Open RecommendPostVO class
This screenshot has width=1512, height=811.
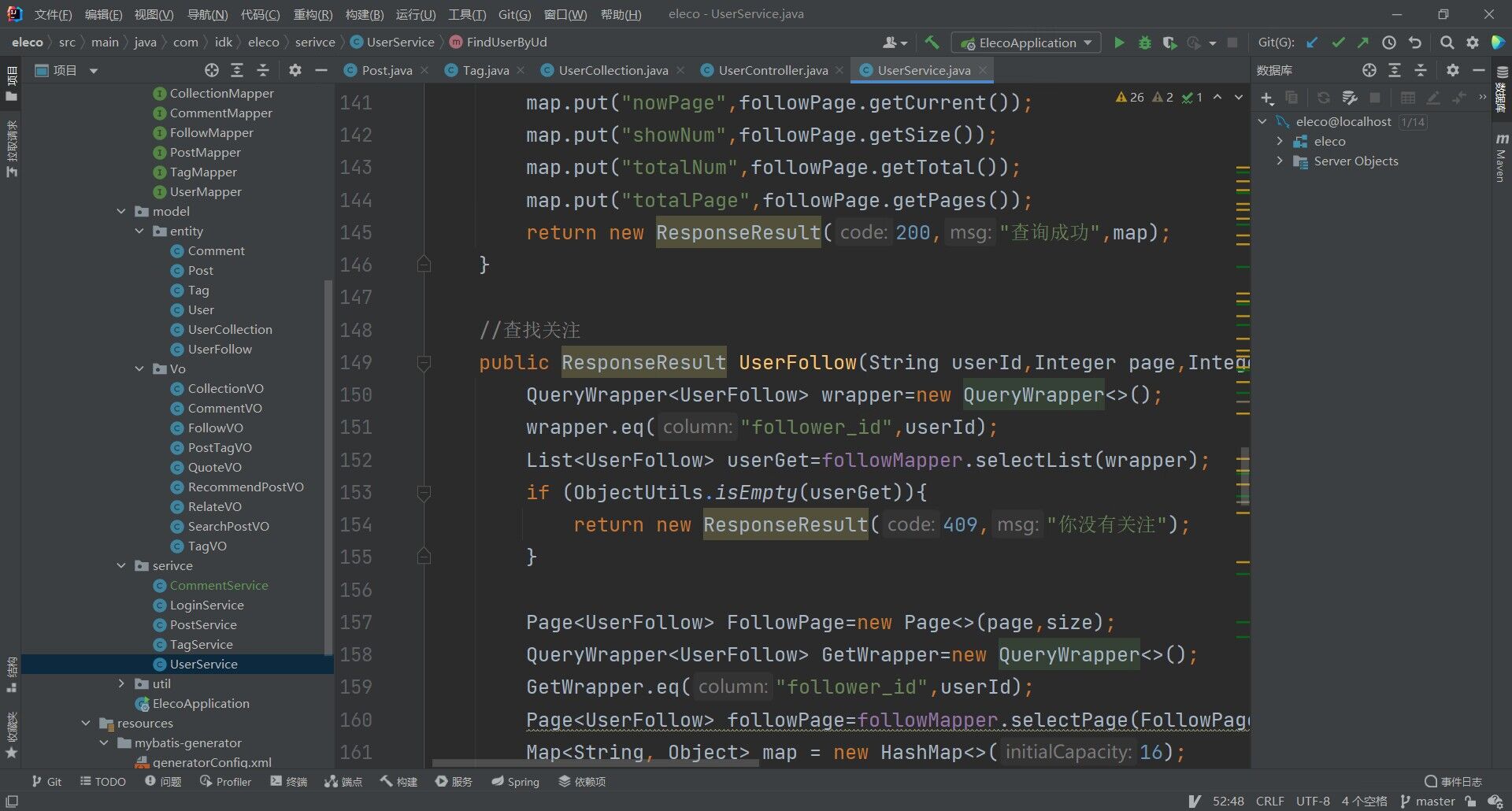246,487
